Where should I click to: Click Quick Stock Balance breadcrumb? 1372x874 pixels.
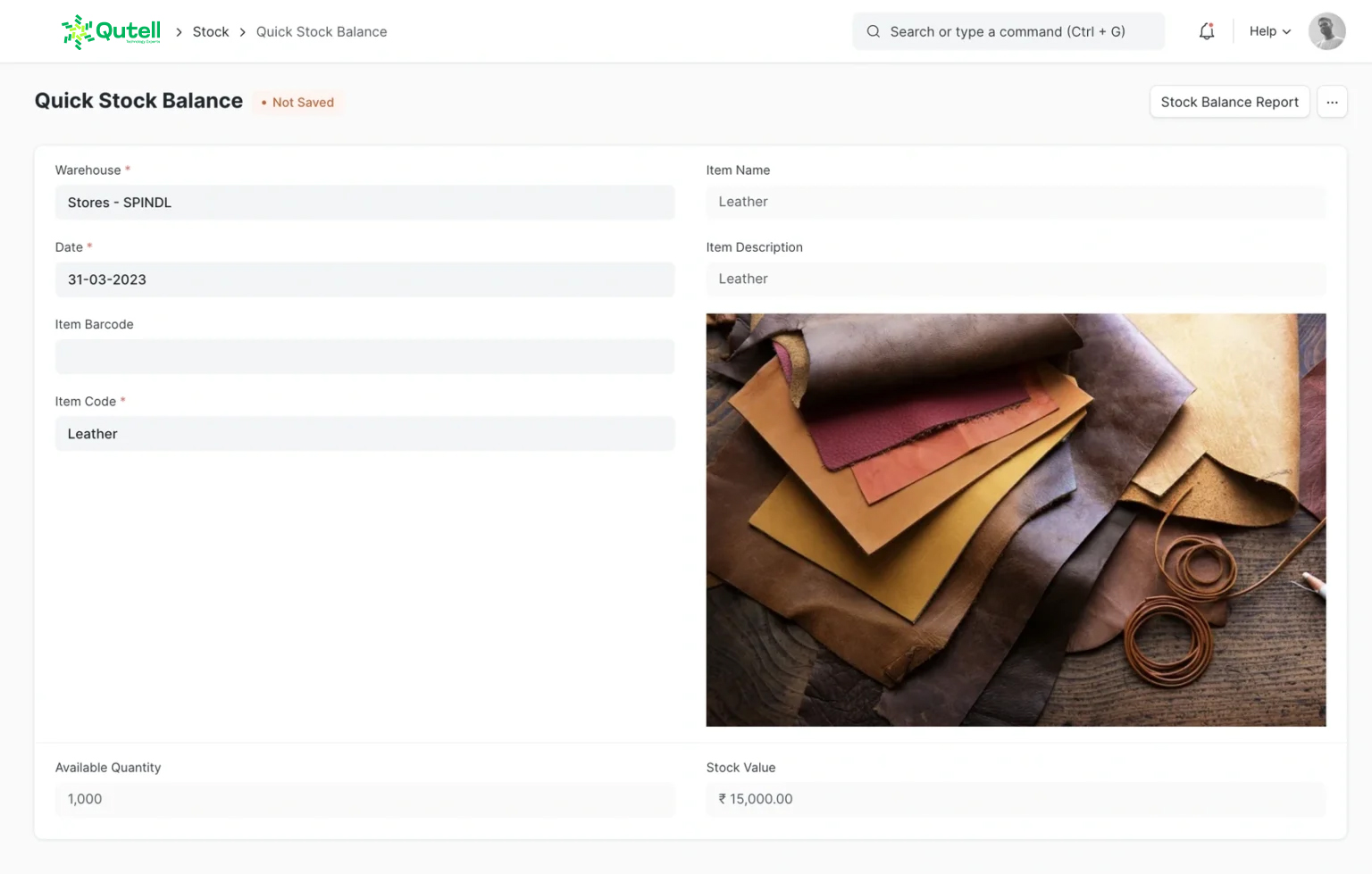tap(322, 31)
